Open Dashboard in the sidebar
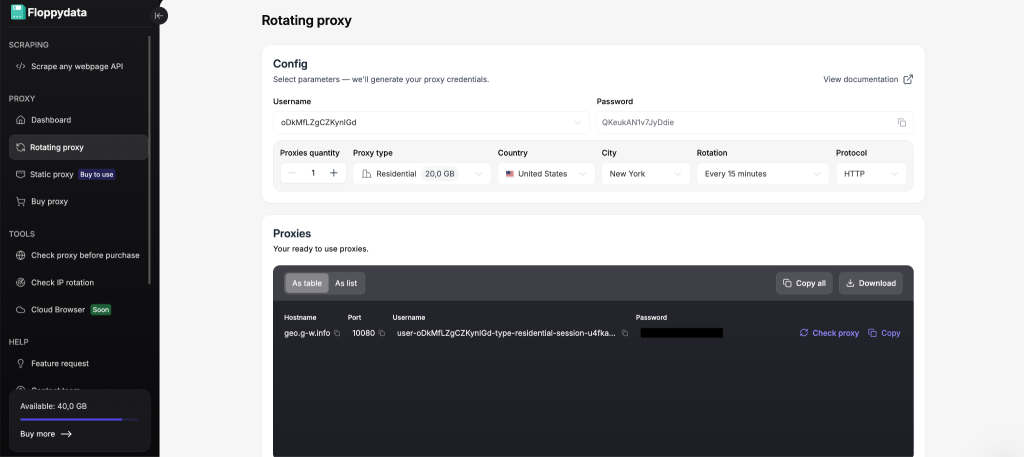This screenshot has height=457, width=1024. click(50, 120)
